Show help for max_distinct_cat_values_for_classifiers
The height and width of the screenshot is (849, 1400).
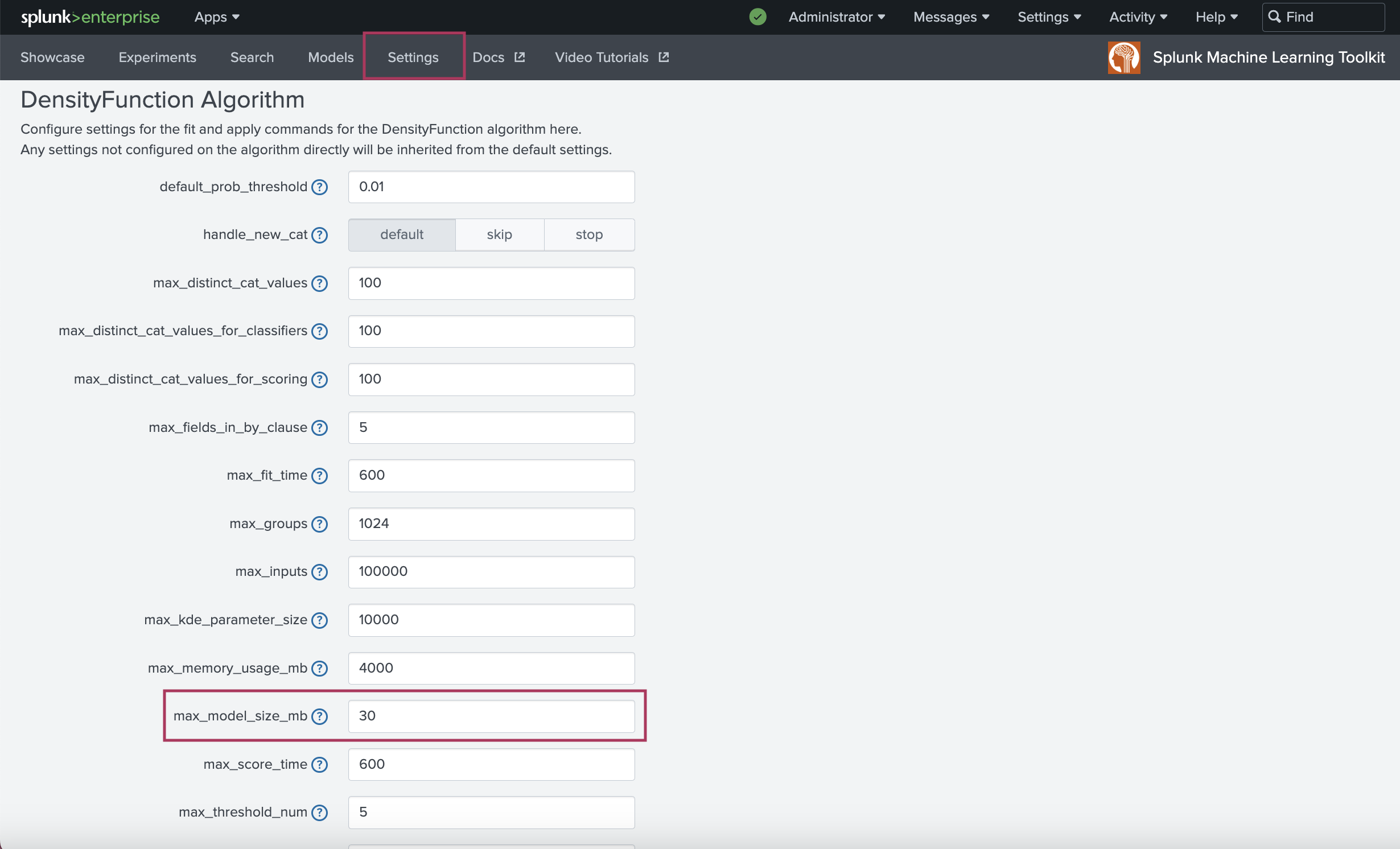pyautogui.click(x=320, y=331)
